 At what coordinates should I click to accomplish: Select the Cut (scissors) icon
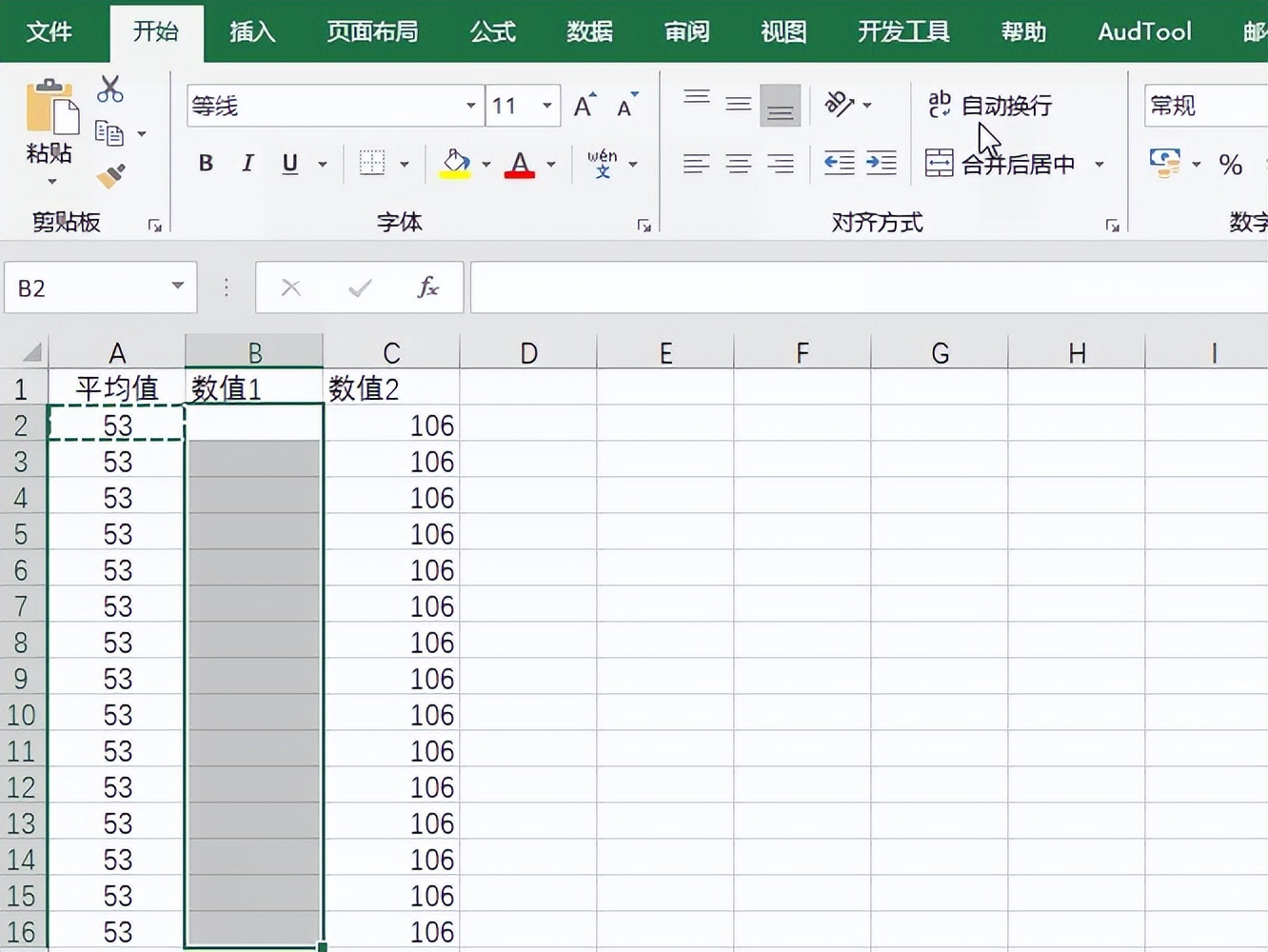109,89
